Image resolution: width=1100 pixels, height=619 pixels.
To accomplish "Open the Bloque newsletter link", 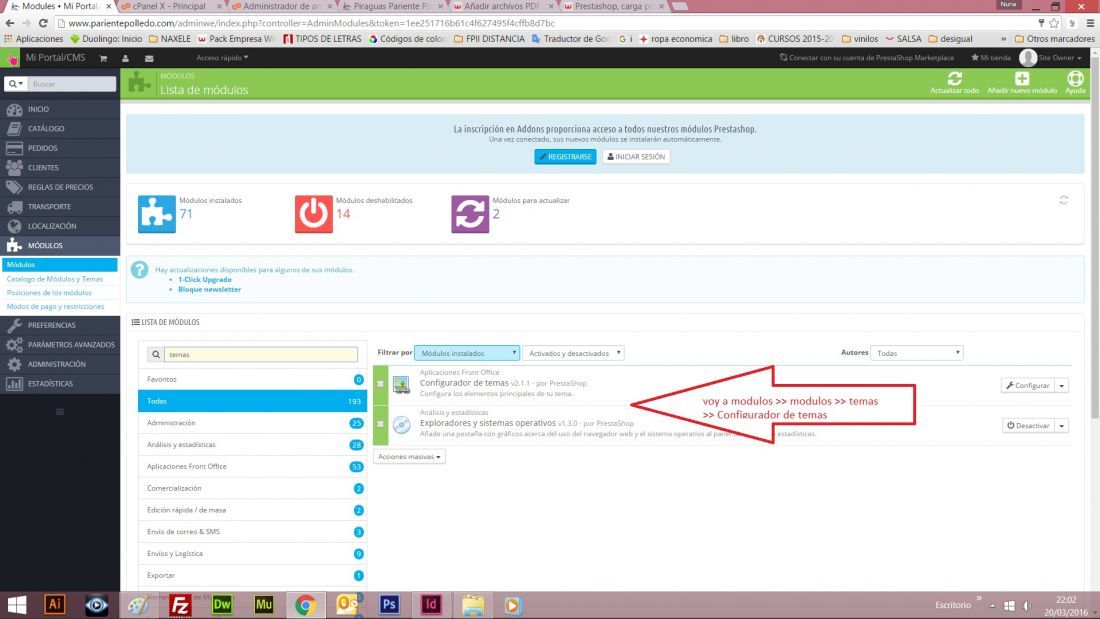I will click(210, 289).
